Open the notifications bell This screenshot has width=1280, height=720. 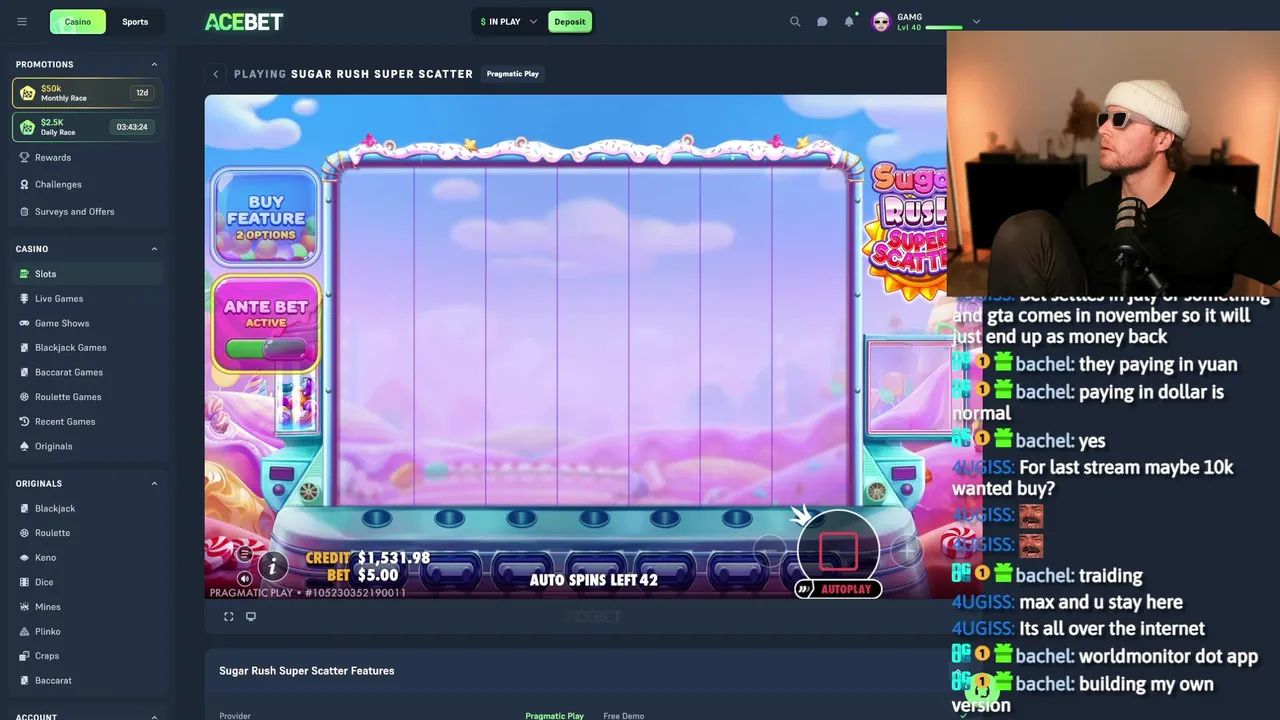849,21
